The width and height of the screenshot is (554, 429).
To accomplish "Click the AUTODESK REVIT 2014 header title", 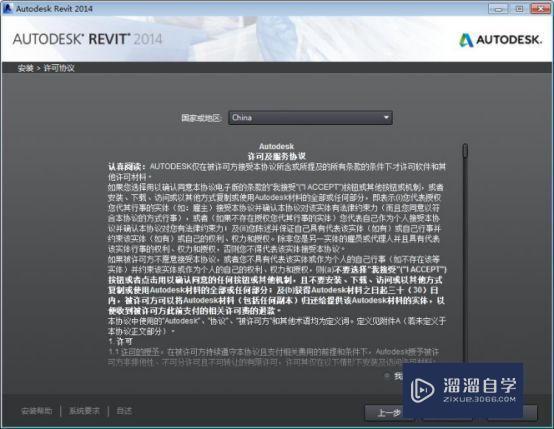I will [x=87, y=39].
